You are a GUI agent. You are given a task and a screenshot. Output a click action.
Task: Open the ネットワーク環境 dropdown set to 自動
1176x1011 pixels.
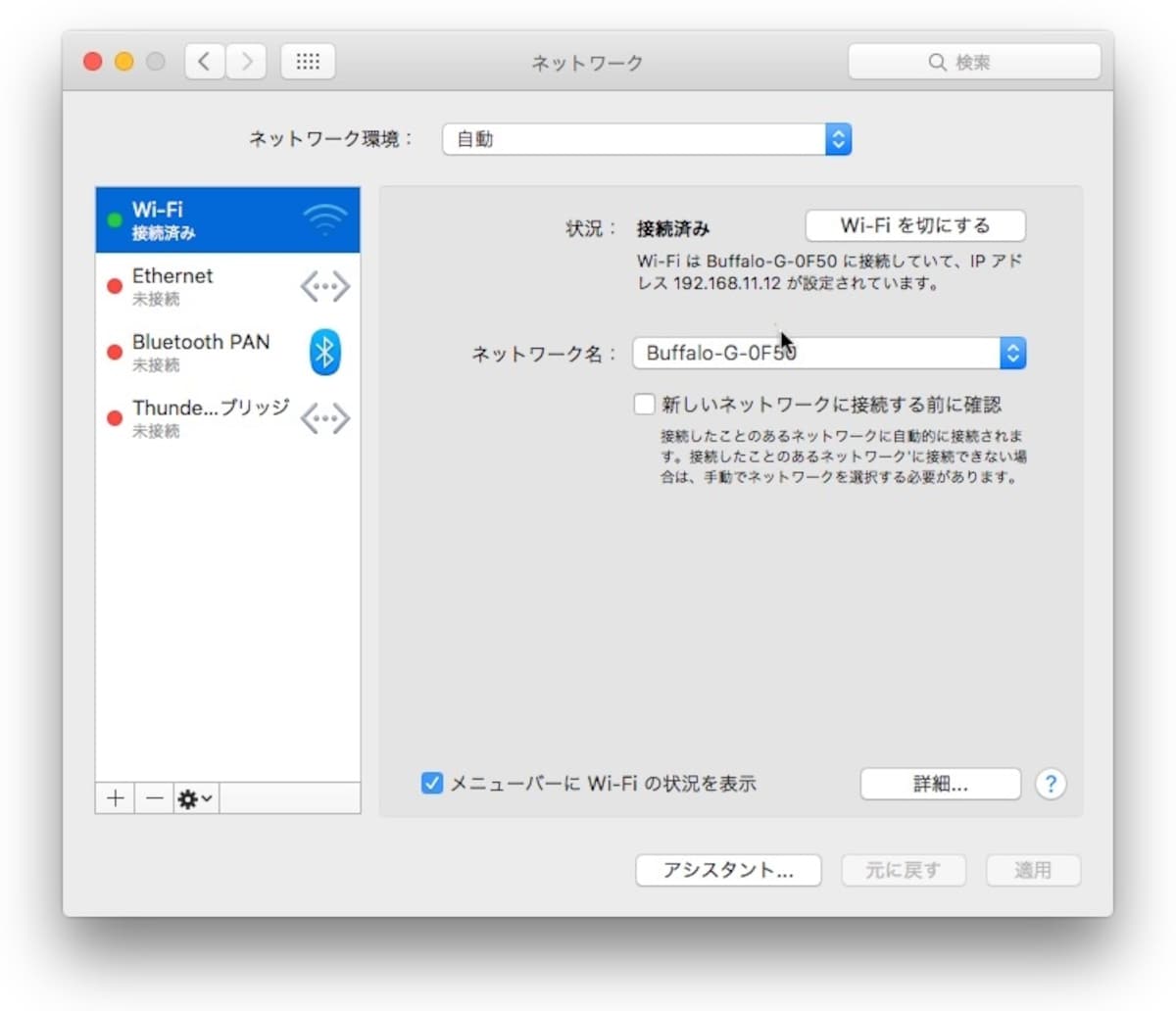click(647, 139)
